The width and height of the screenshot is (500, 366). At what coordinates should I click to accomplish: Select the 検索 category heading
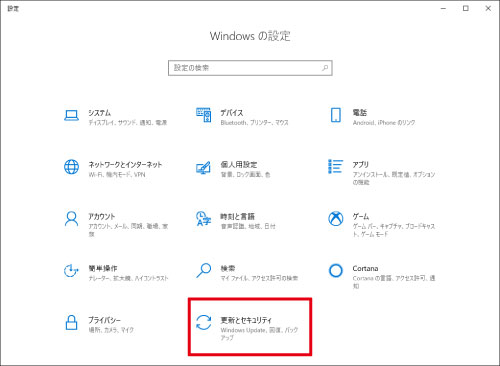228,268
